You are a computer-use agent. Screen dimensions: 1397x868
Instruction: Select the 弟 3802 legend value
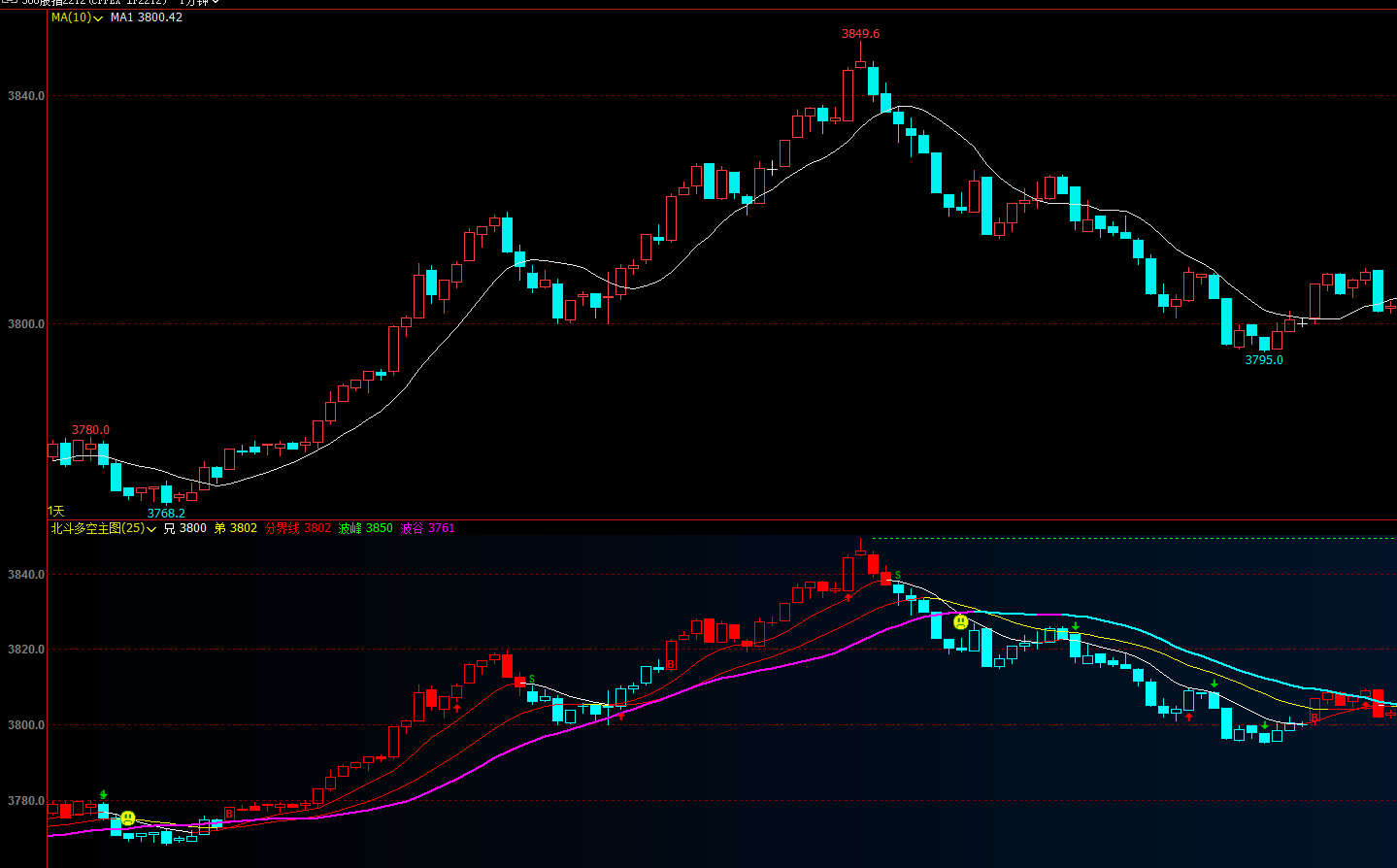click(236, 528)
